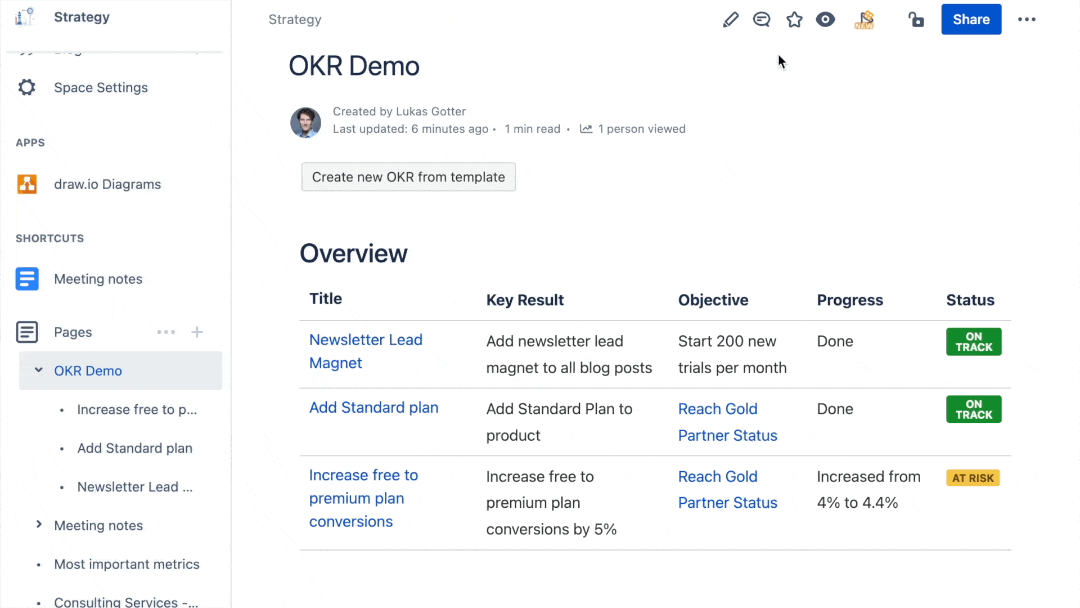Viewport: 1080px width, 608px height.
Task: Click the AT RISK status badge
Action: coord(973,478)
